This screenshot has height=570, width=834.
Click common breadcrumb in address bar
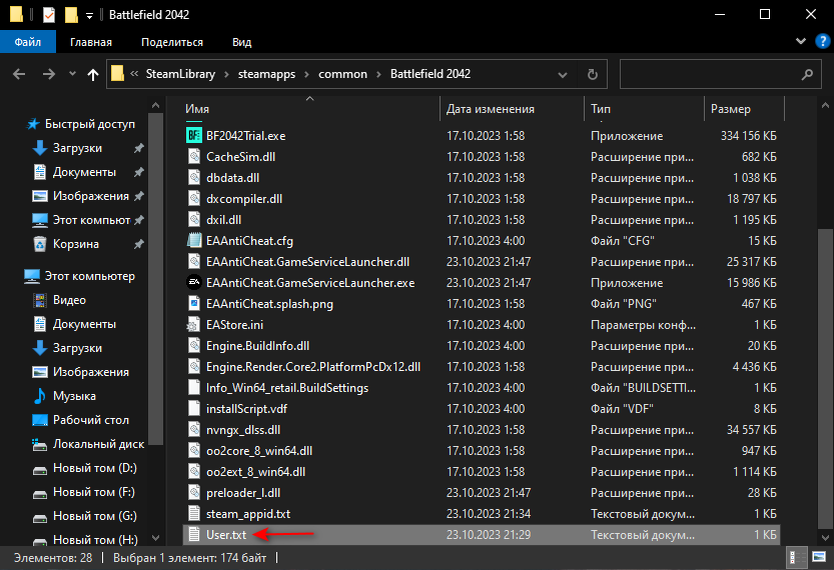[x=343, y=74]
